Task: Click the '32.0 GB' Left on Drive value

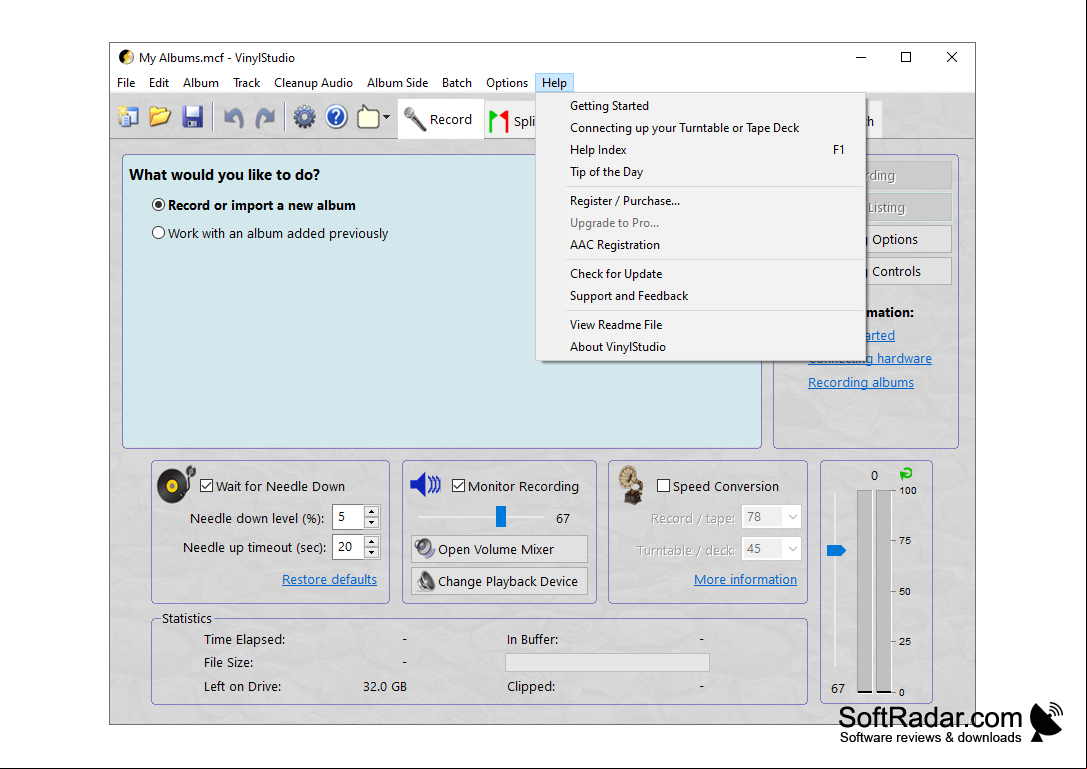Action: point(385,686)
